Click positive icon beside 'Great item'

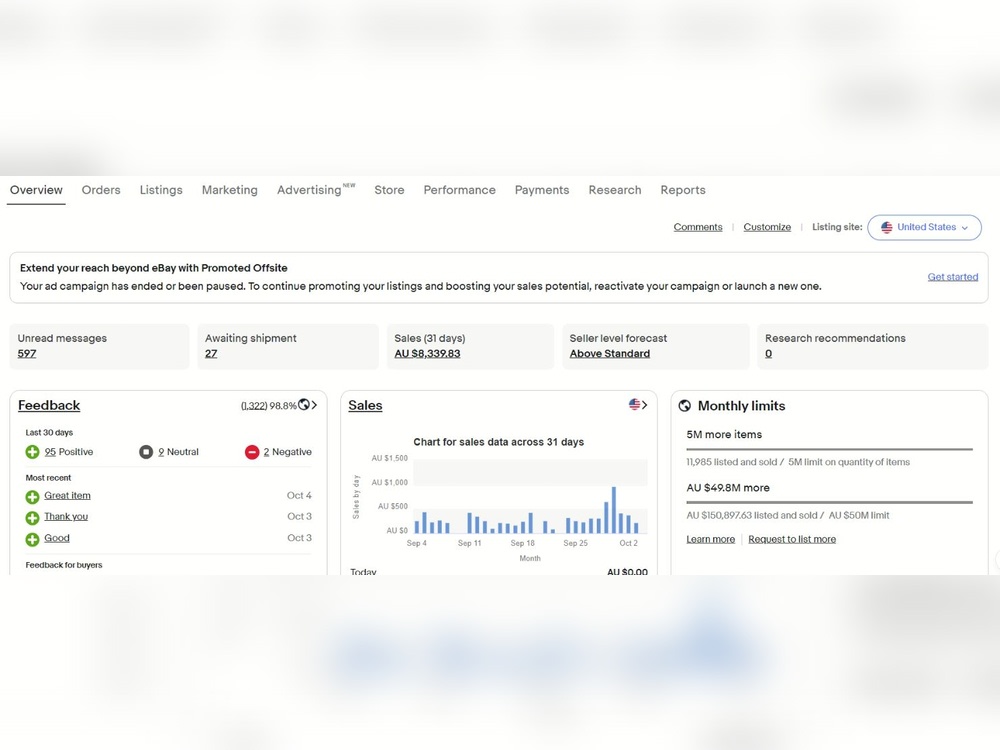tap(32, 497)
